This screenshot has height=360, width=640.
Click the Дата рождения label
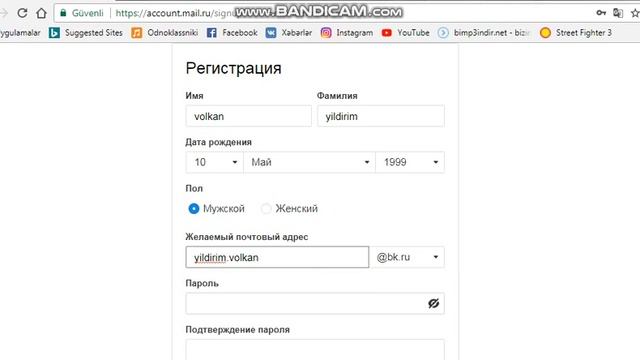pos(218,142)
